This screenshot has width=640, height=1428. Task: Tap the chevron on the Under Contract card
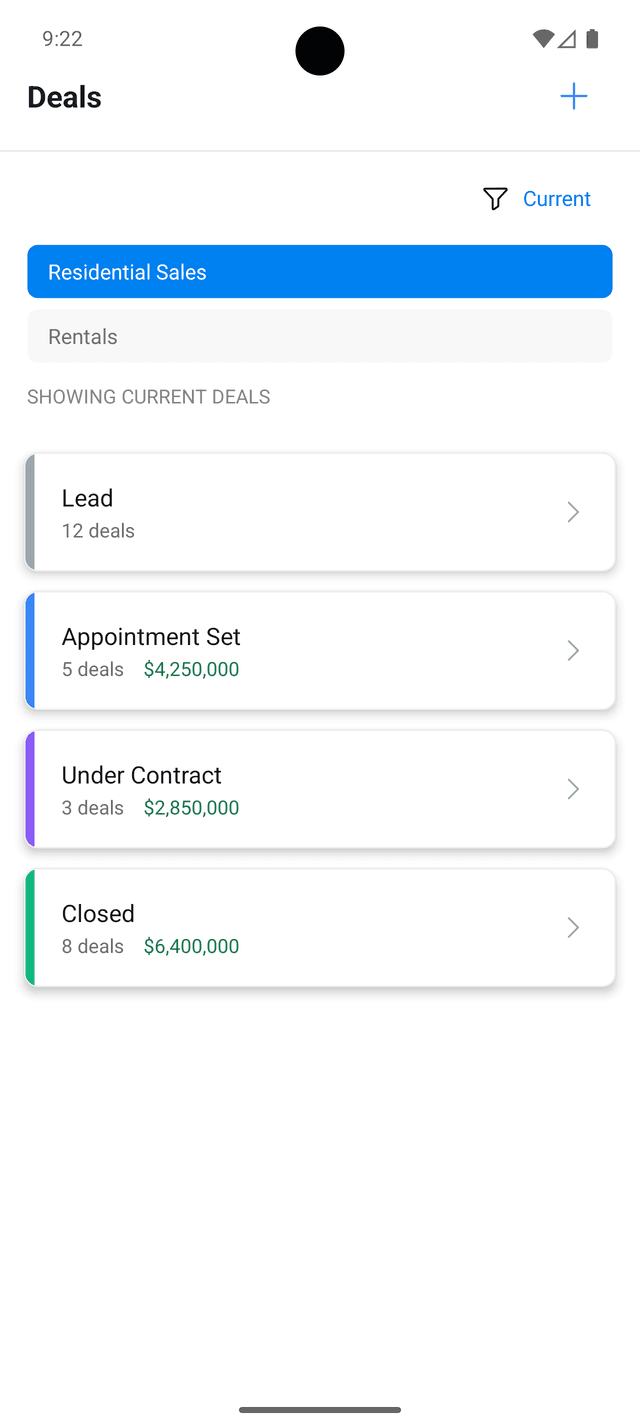[573, 789]
